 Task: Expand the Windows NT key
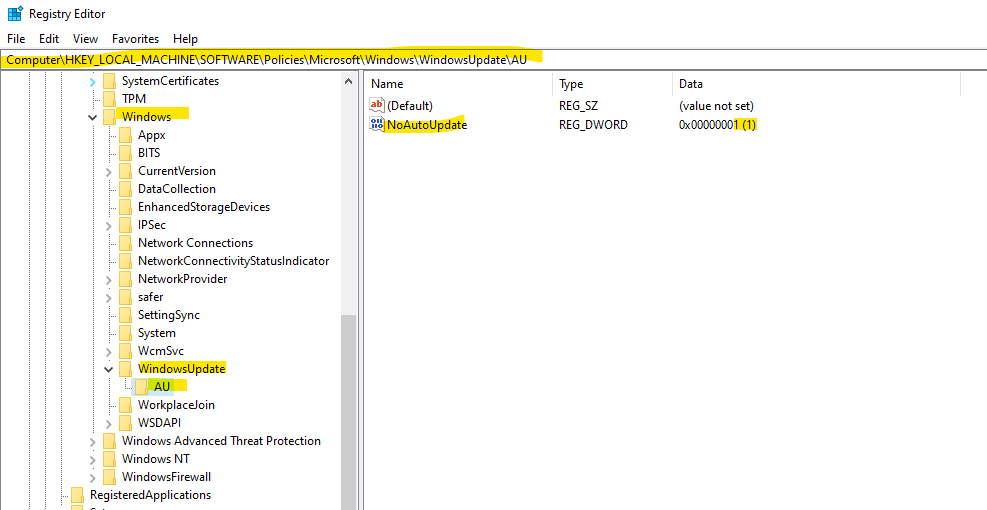[93, 459]
